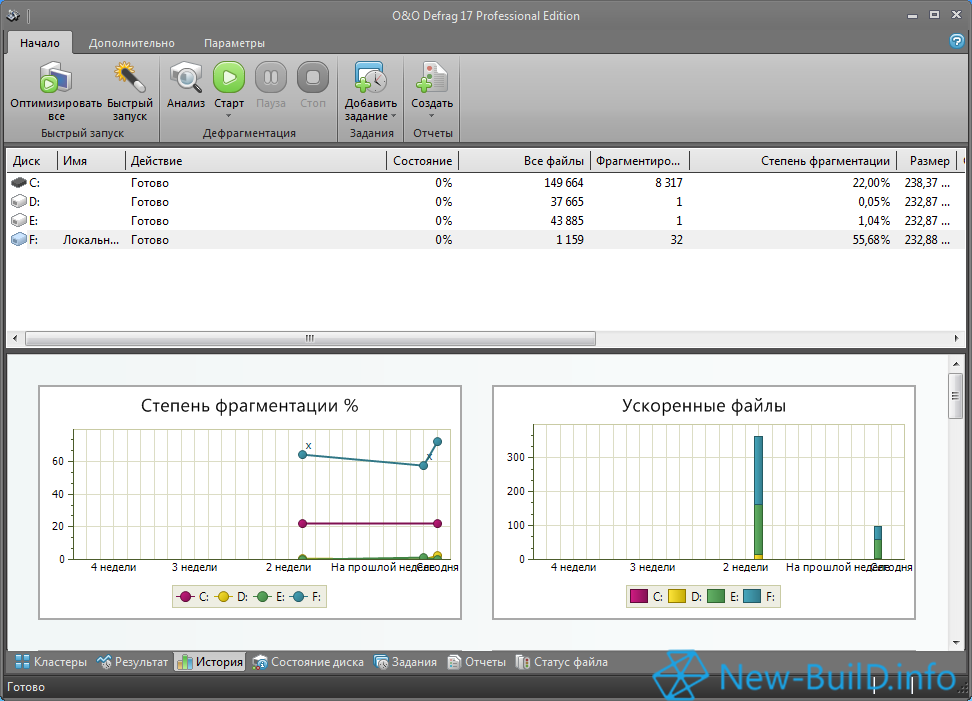Image resolution: width=972 pixels, height=701 pixels.
Task: Select drive F: icon in list
Action: click(19, 239)
